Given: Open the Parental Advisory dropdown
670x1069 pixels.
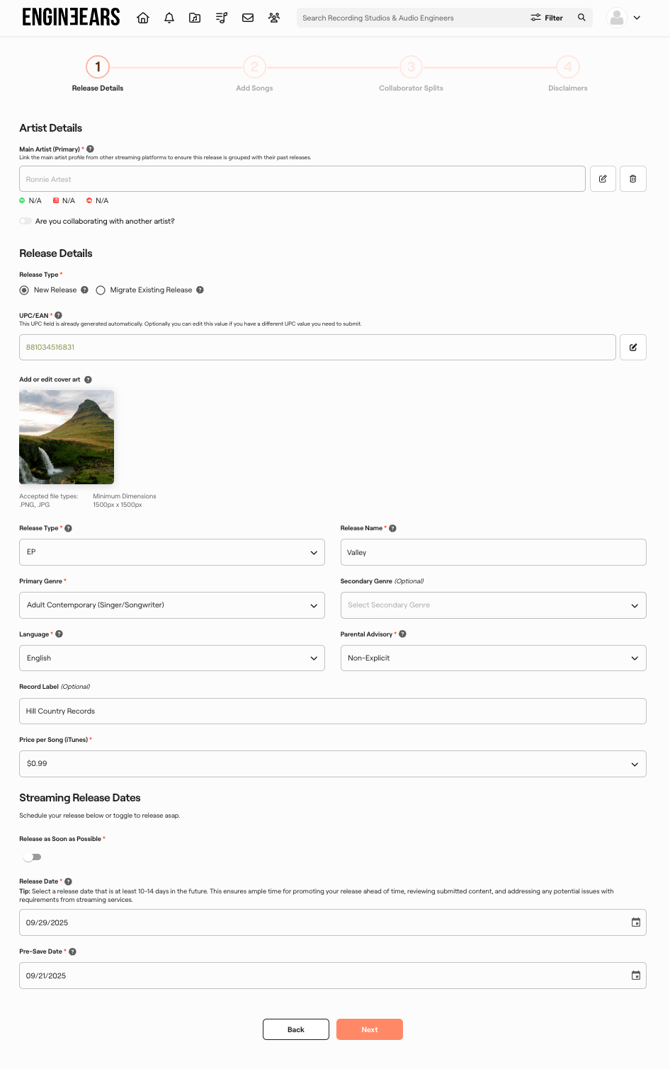Looking at the screenshot, I should [x=493, y=658].
